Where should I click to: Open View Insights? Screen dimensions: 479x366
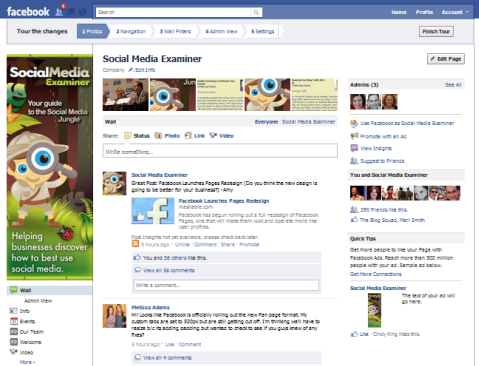(x=371, y=148)
